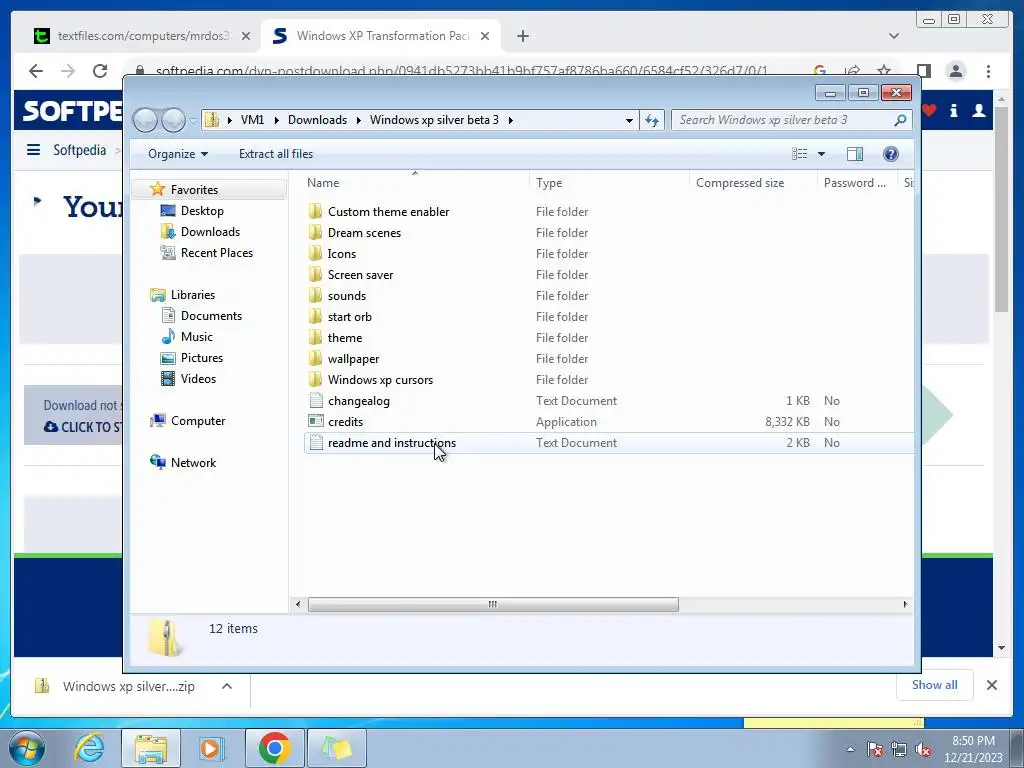Open Network in navigation pane
The height and width of the screenshot is (768, 1024).
193,462
